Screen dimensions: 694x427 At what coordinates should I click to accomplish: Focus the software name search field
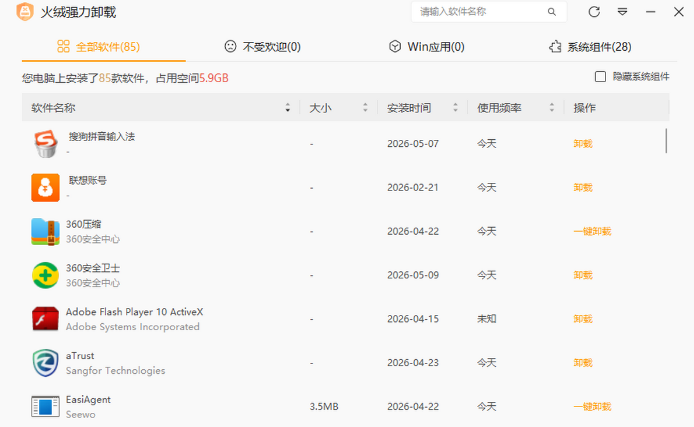(489, 12)
